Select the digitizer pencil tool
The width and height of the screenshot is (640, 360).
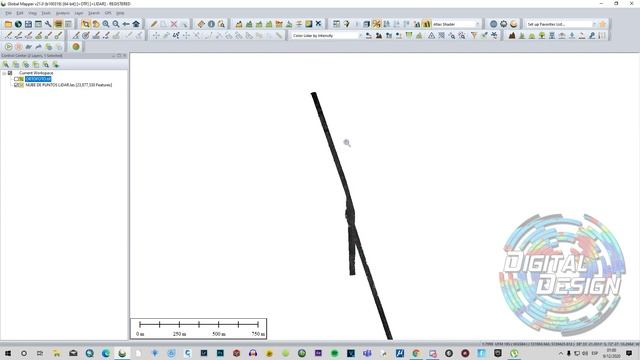[x=154, y=24]
